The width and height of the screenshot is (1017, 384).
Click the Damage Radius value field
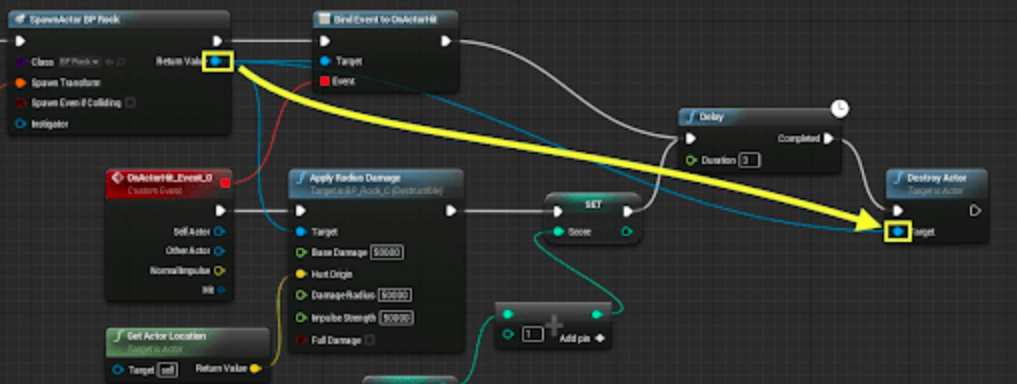coord(394,295)
